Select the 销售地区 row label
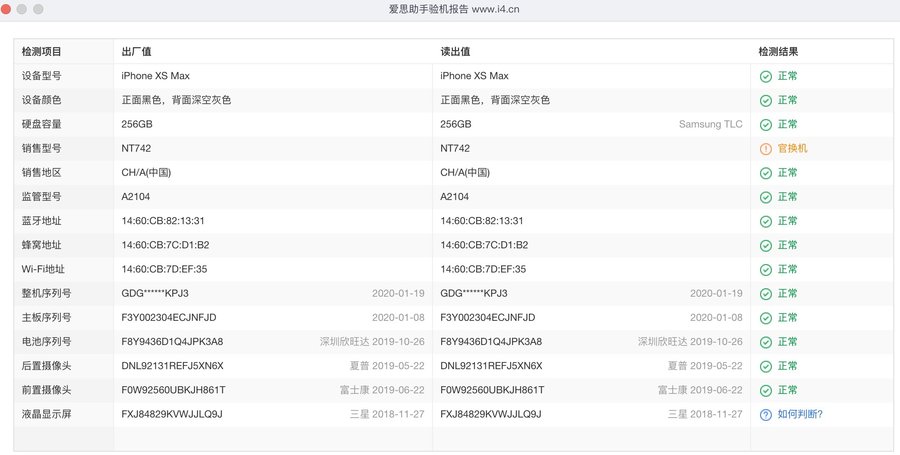The image size is (900, 455). 41,172
